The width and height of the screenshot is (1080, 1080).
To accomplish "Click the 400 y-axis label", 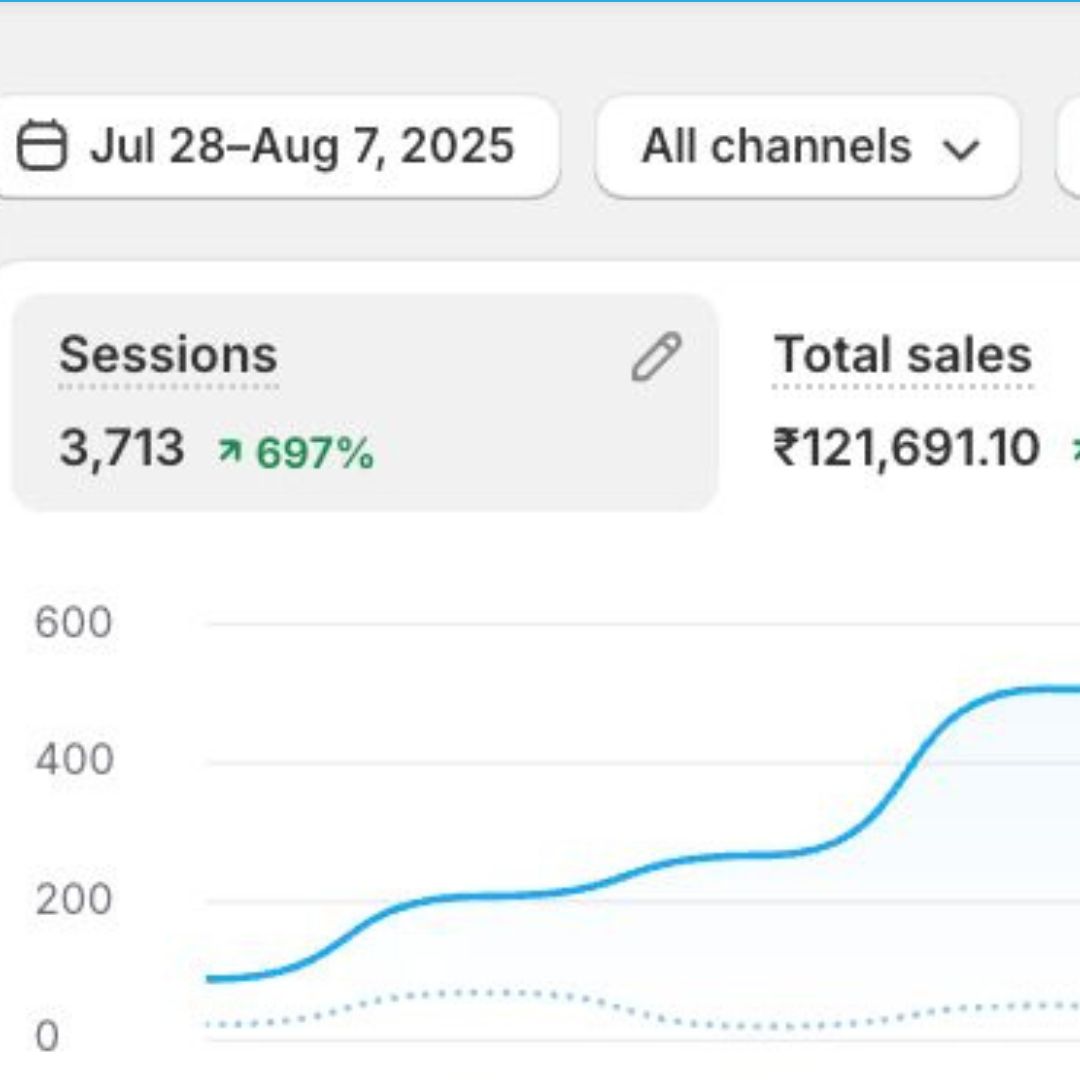I will 74,761.
